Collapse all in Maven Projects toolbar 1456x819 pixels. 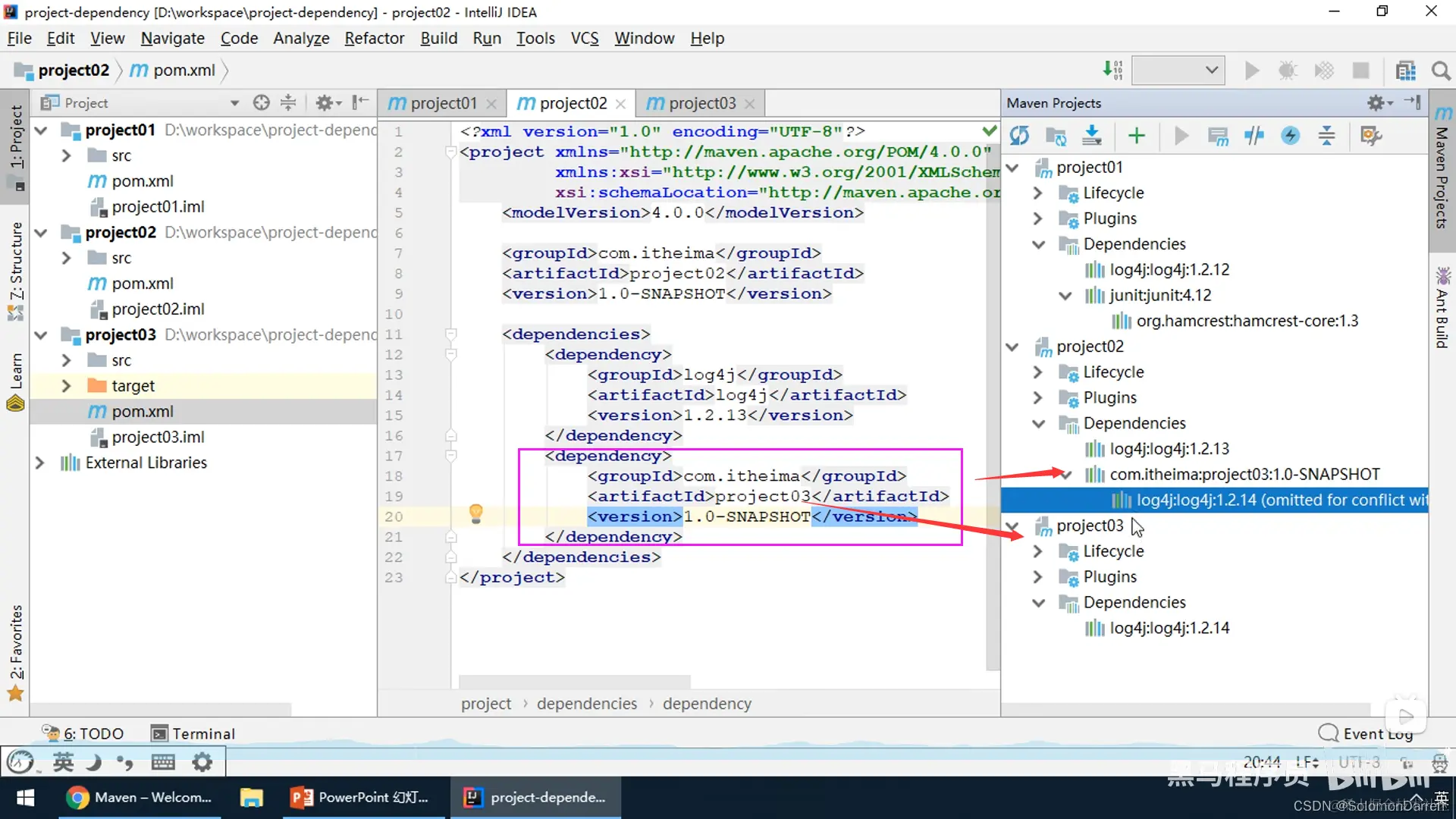click(x=1326, y=136)
